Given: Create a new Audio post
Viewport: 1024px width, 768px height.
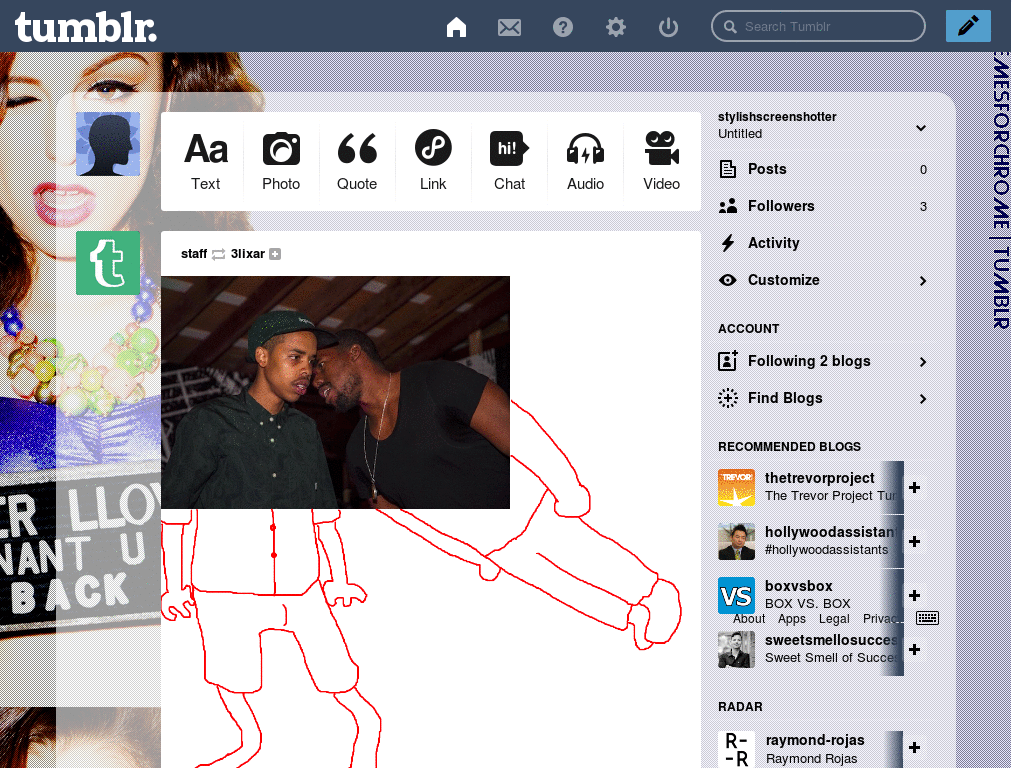Looking at the screenshot, I should [585, 161].
